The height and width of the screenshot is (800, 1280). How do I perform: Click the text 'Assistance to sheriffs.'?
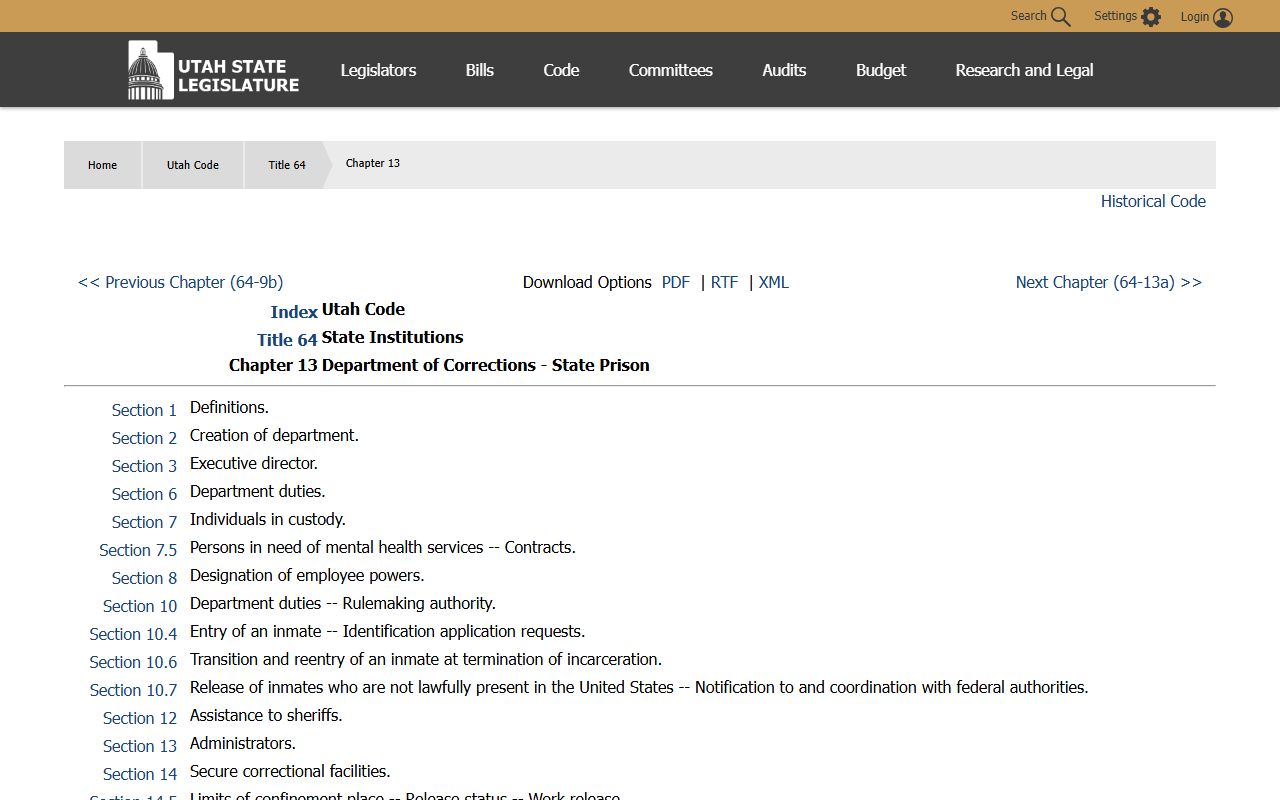(x=266, y=715)
